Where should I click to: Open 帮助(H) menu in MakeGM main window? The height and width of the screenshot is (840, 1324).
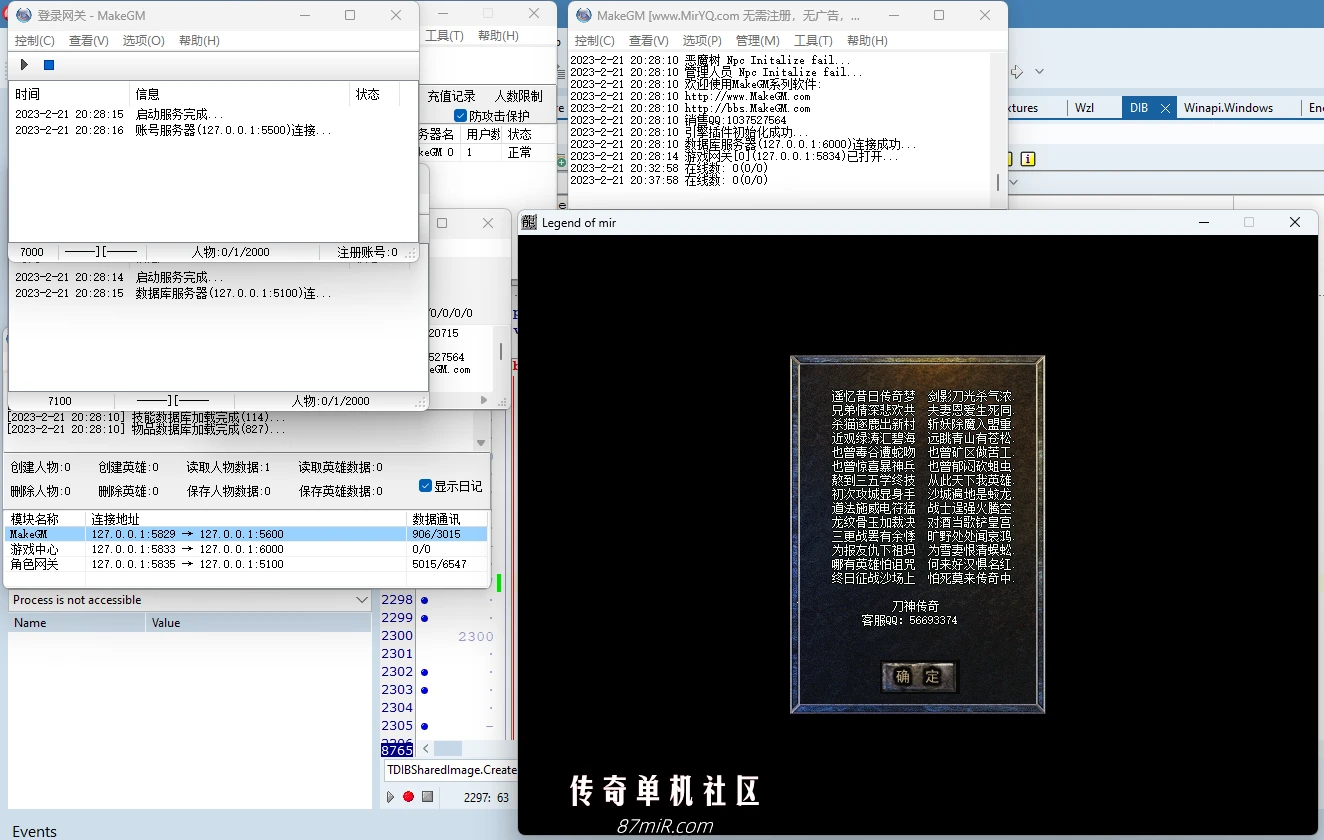867,41
